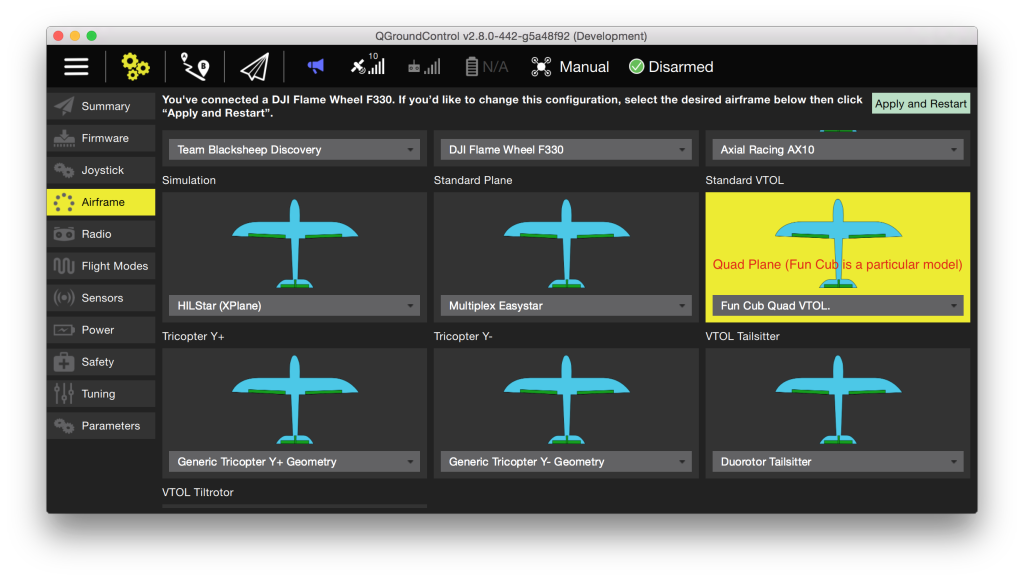Switch to Fly view paper plane icon

(x=253, y=66)
